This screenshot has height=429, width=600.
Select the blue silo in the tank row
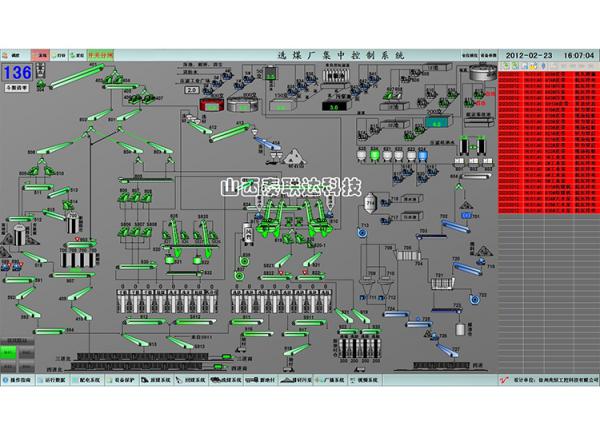420,156
